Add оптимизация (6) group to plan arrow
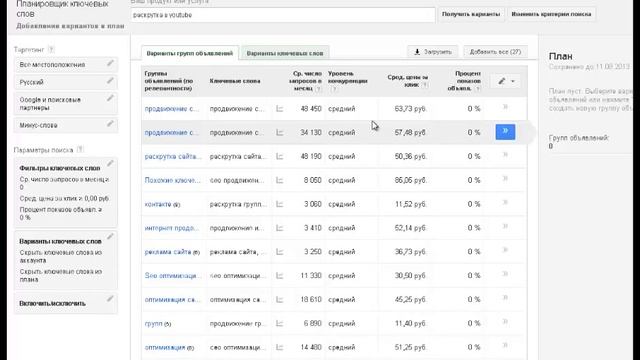 pos(505,346)
